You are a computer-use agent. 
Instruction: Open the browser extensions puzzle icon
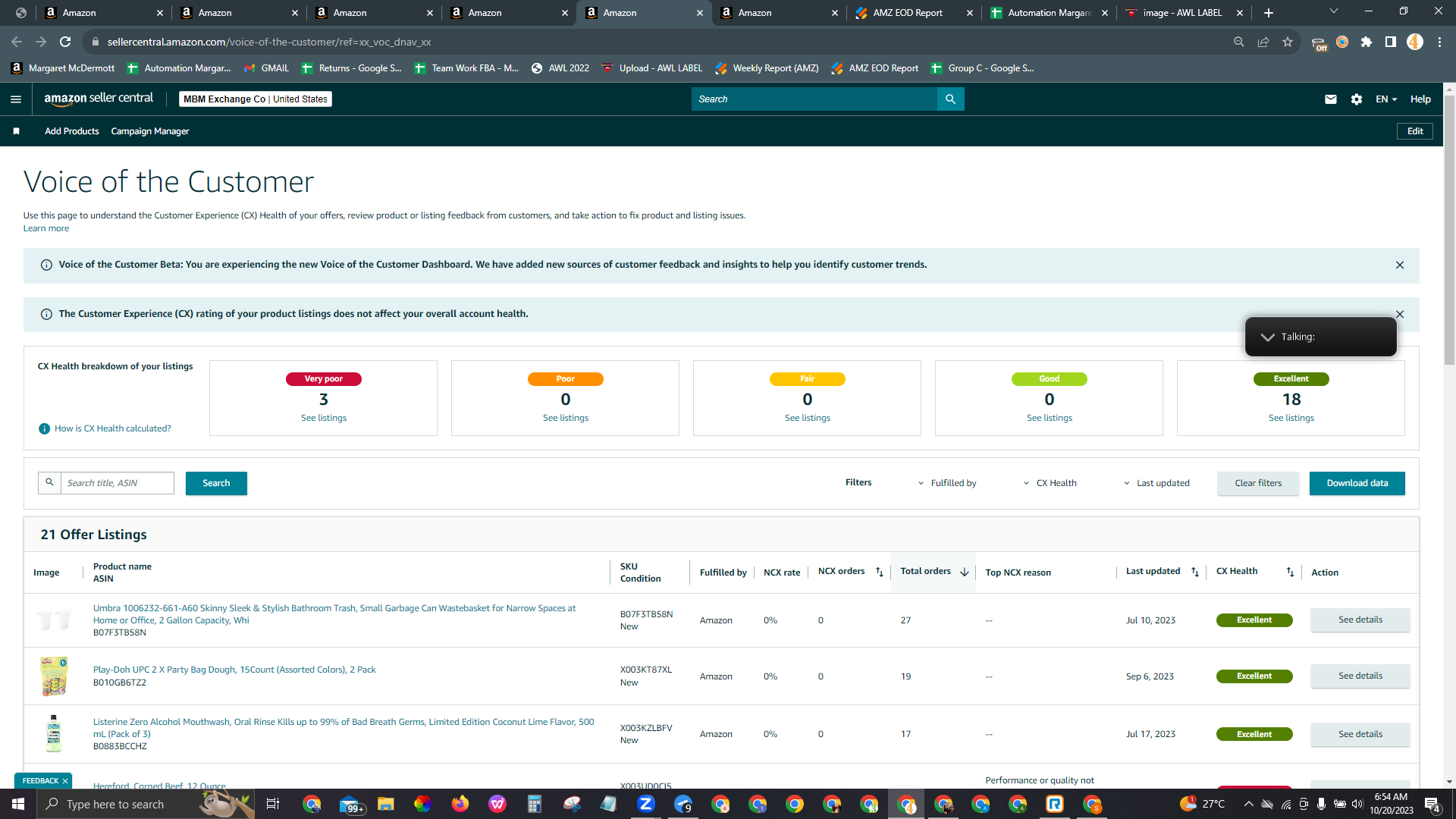[x=1367, y=42]
